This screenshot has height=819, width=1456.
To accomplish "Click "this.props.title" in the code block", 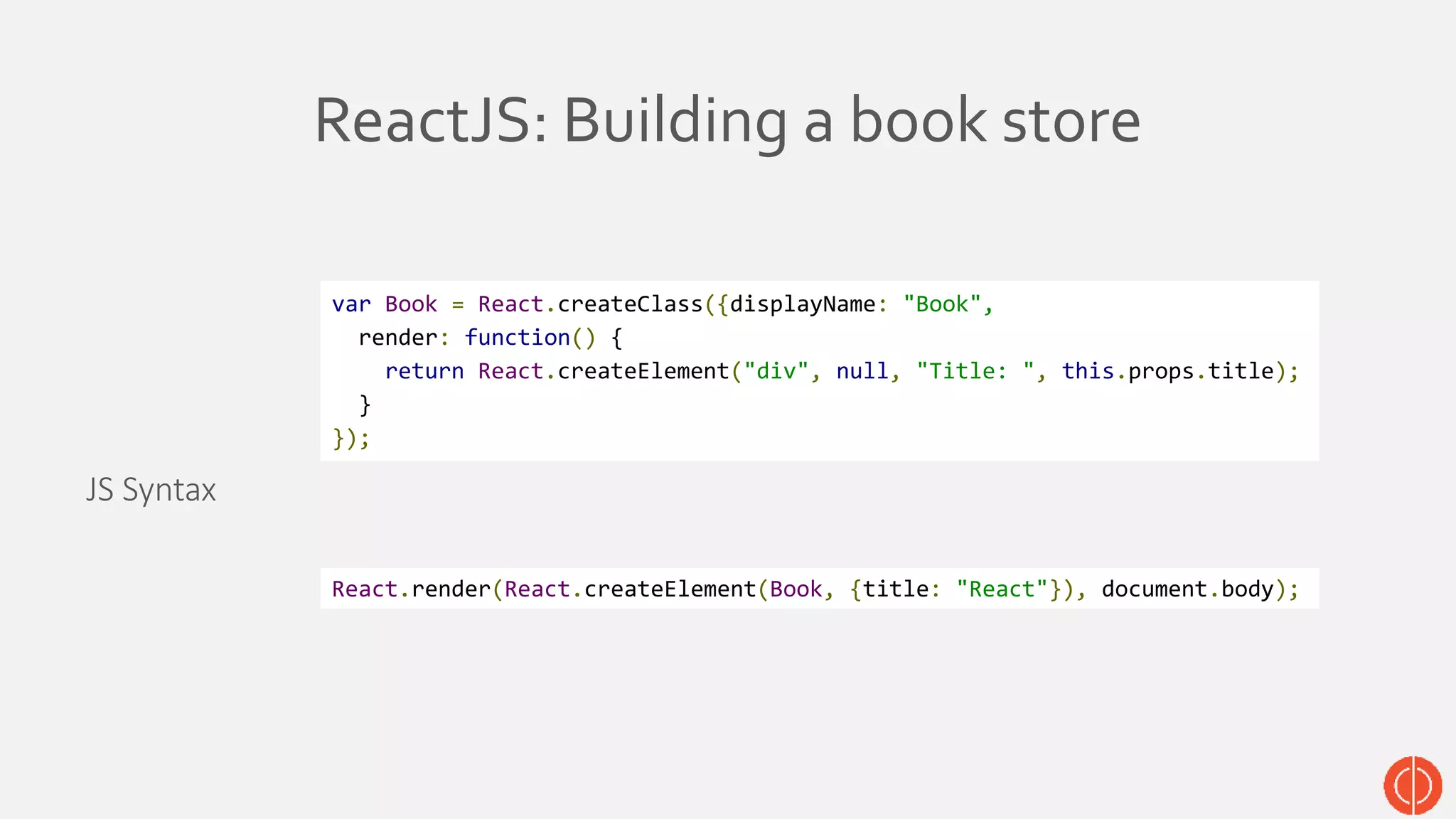I will pyautogui.click(x=1168, y=371).
